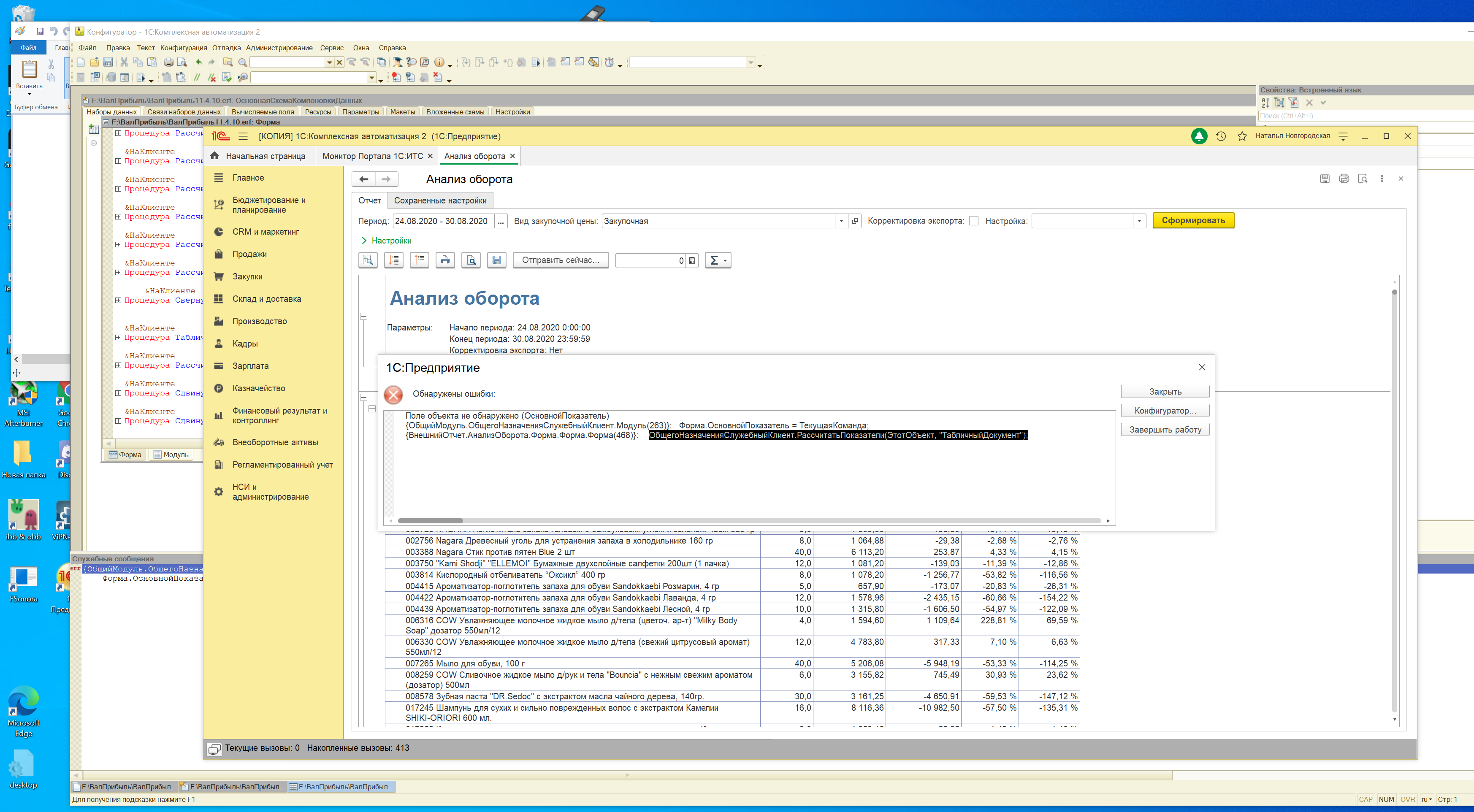Open the Казначейство section in sidebar
The width and height of the screenshot is (1474, 812).
(x=259, y=388)
